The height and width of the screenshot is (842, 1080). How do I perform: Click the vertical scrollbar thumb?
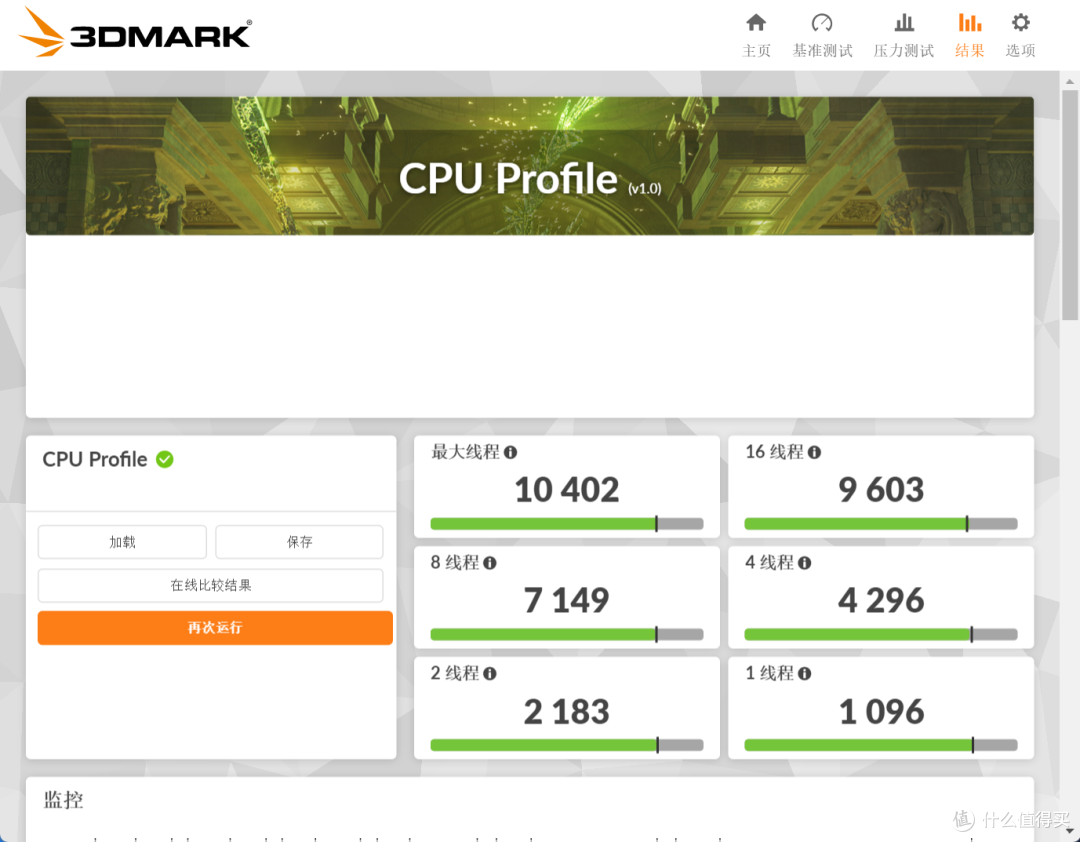(1070, 205)
